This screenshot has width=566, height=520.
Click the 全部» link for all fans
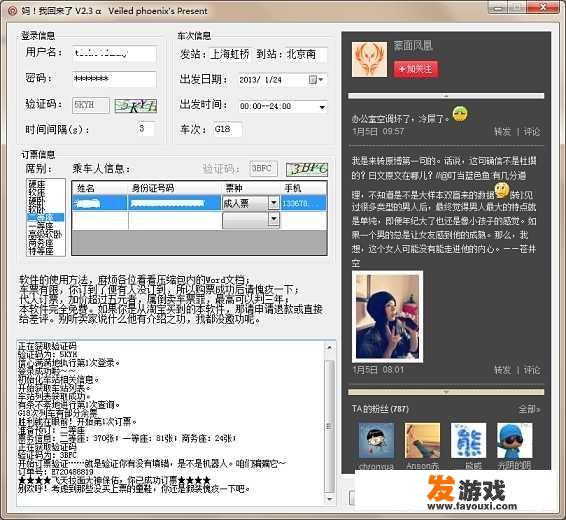530,409
